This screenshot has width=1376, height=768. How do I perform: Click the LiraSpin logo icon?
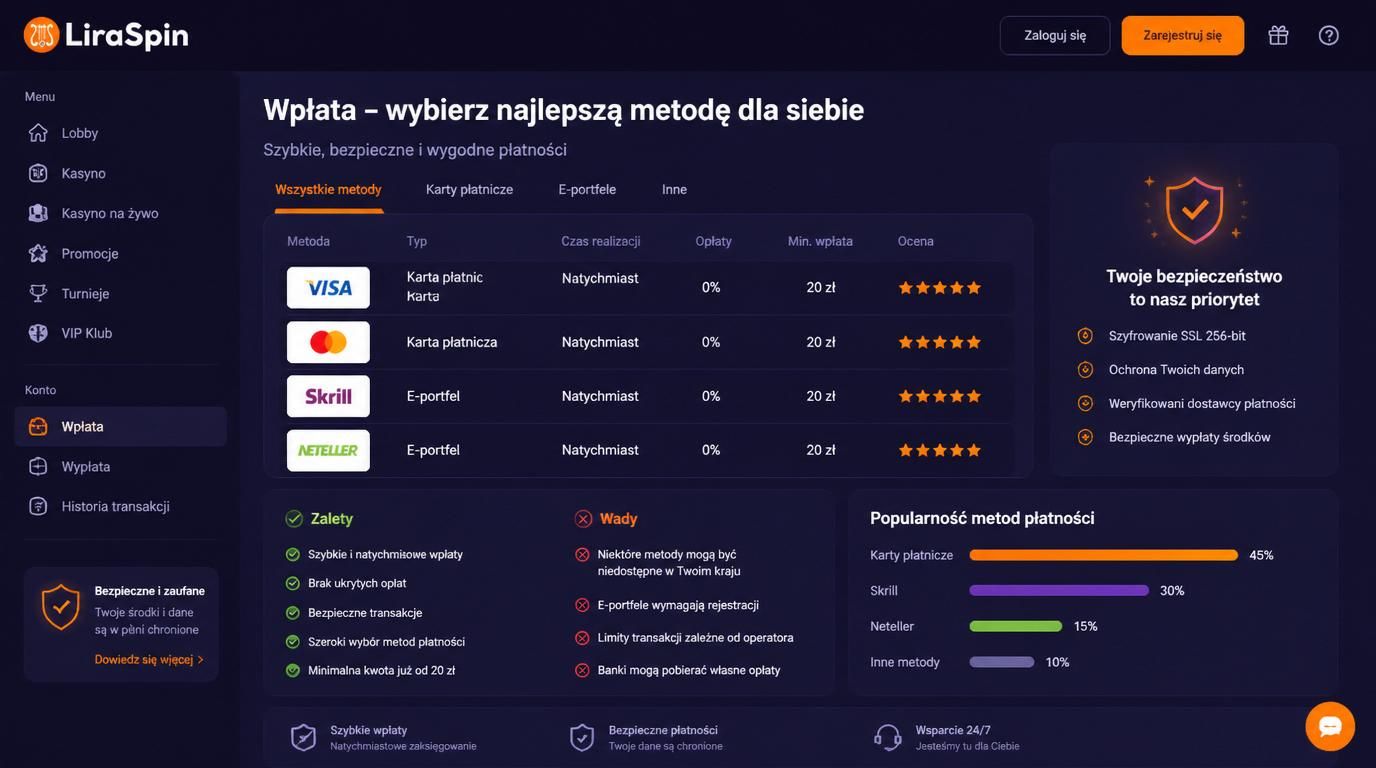click(41, 35)
